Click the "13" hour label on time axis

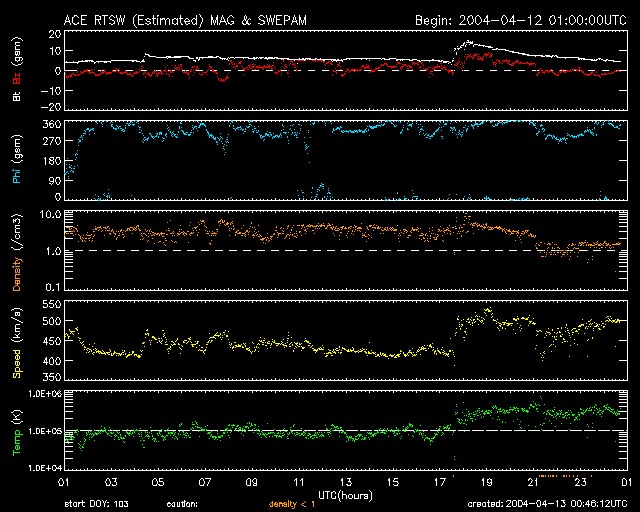tap(346, 482)
